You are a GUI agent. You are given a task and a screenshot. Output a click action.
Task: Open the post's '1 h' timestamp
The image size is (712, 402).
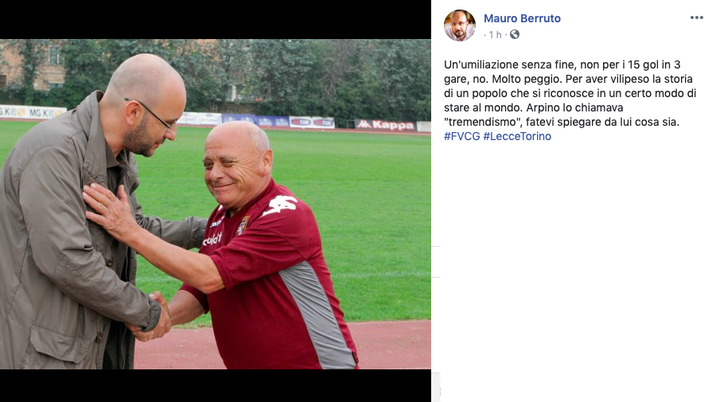pos(495,35)
